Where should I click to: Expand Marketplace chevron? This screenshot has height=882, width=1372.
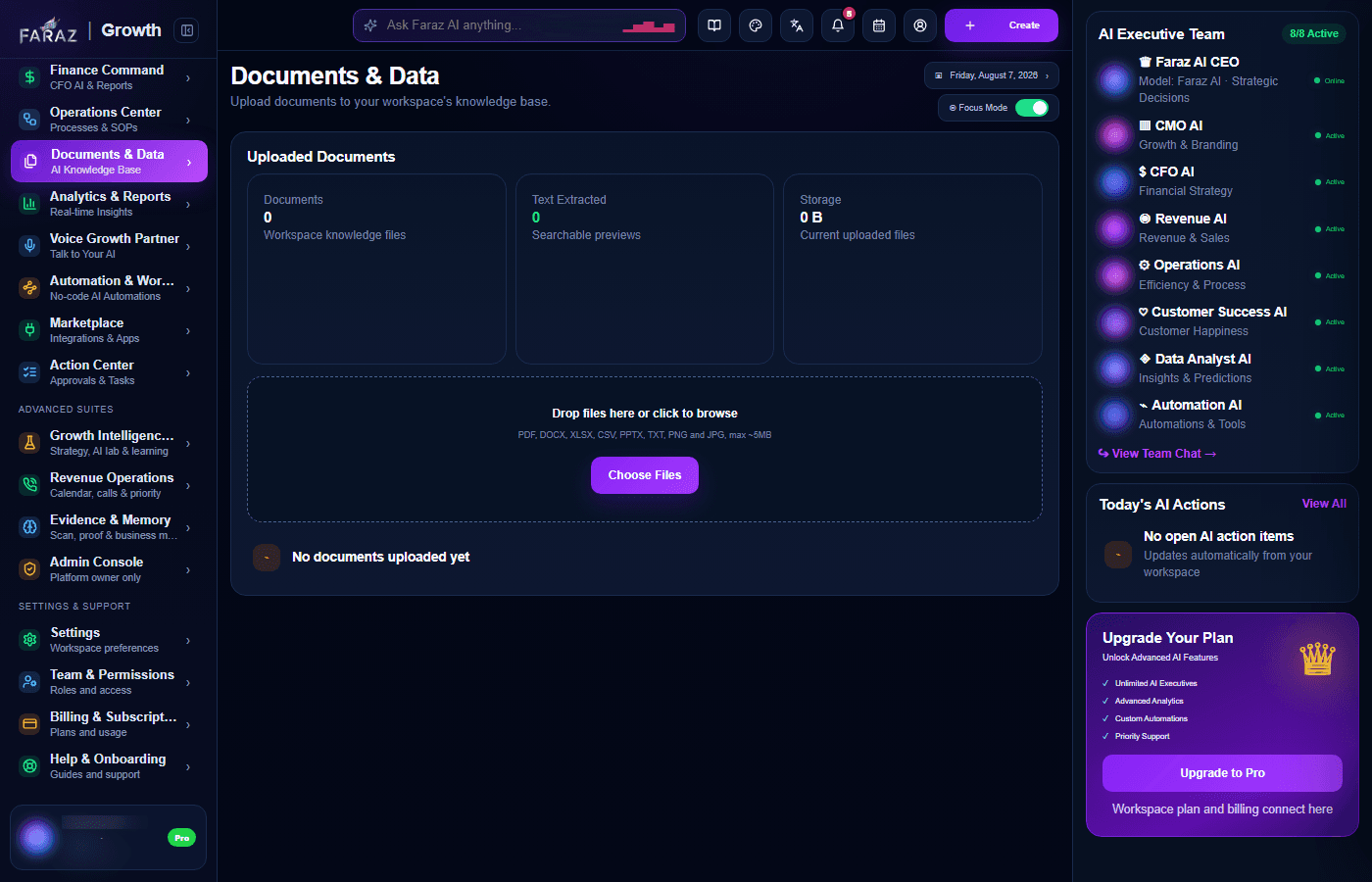coord(188,330)
